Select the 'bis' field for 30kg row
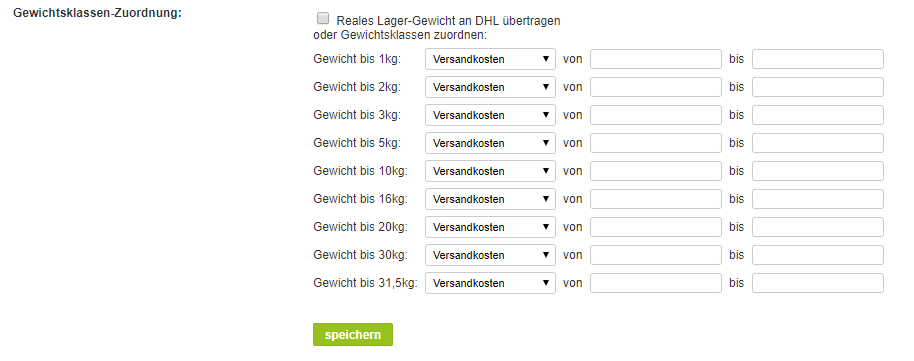The image size is (914, 361). pos(818,255)
